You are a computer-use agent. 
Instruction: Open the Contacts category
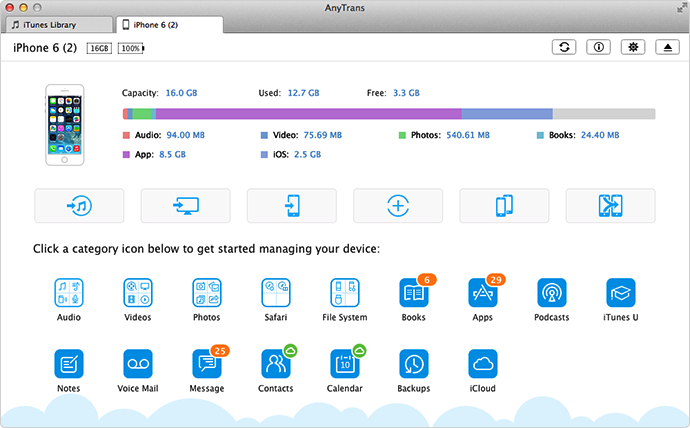(x=276, y=364)
